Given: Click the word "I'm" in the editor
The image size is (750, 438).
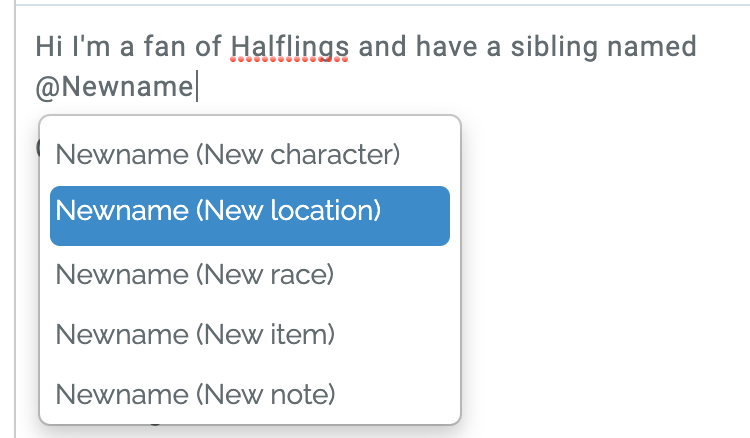Looking at the screenshot, I should point(82,46).
